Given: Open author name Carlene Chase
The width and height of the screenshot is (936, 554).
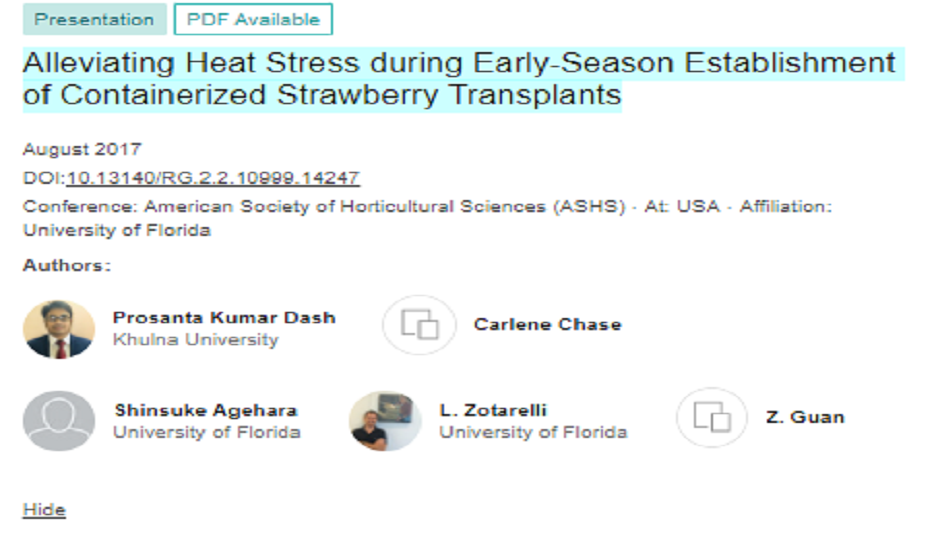Looking at the screenshot, I should (x=547, y=324).
